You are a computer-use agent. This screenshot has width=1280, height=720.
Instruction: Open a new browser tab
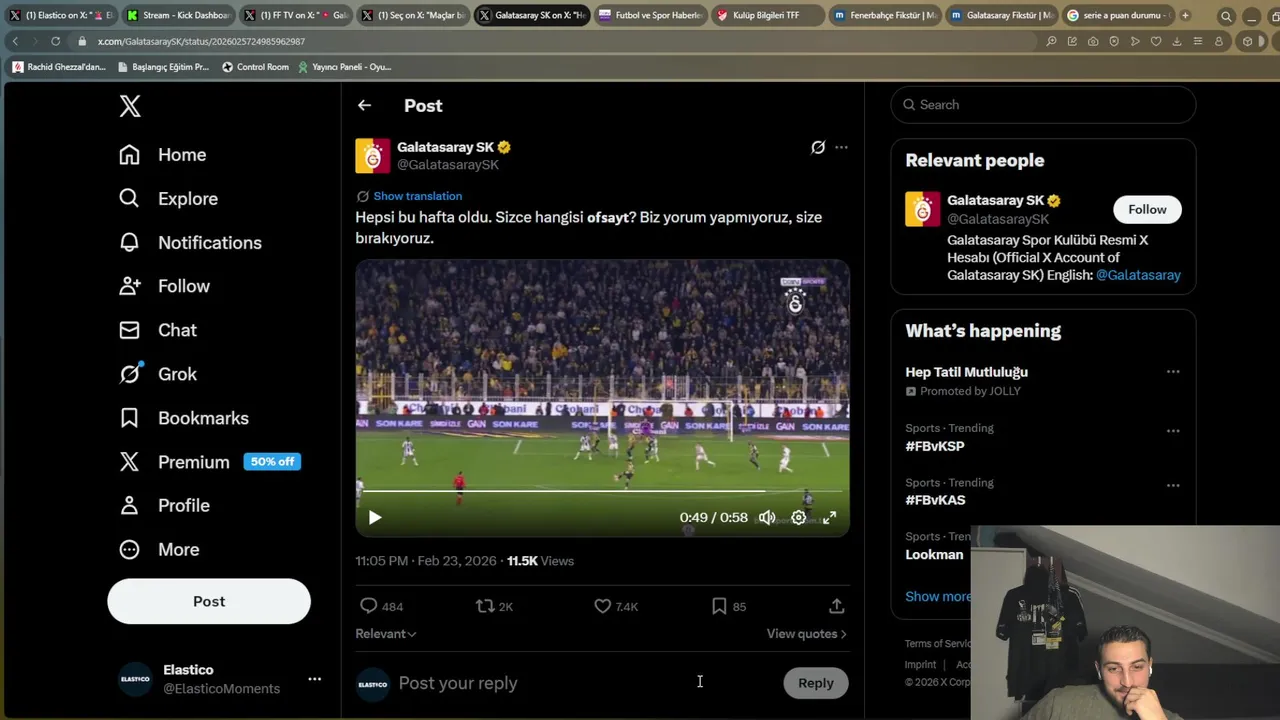(1185, 15)
